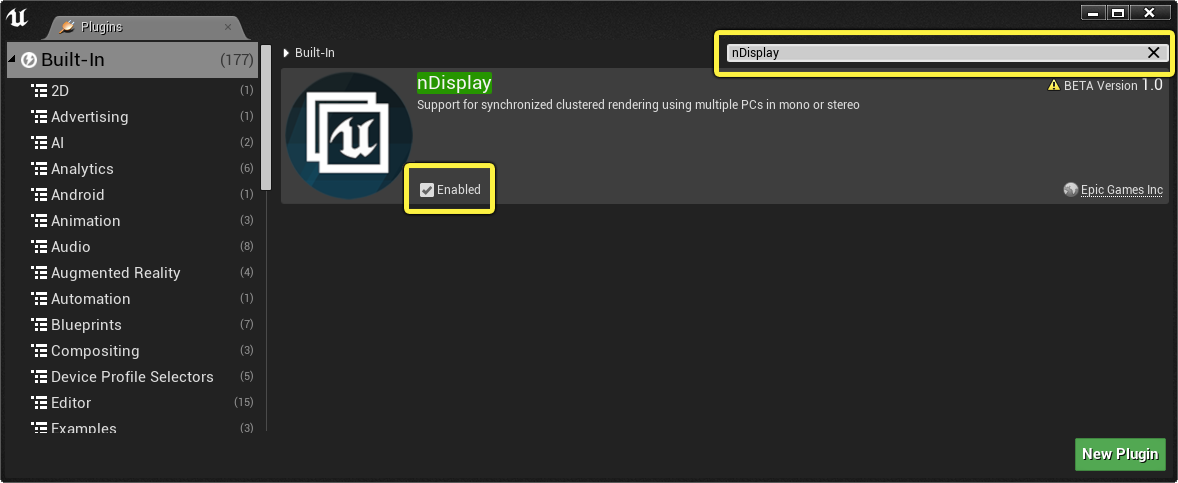
Task: Open the Epic Games Inc link
Action: pos(1122,190)
